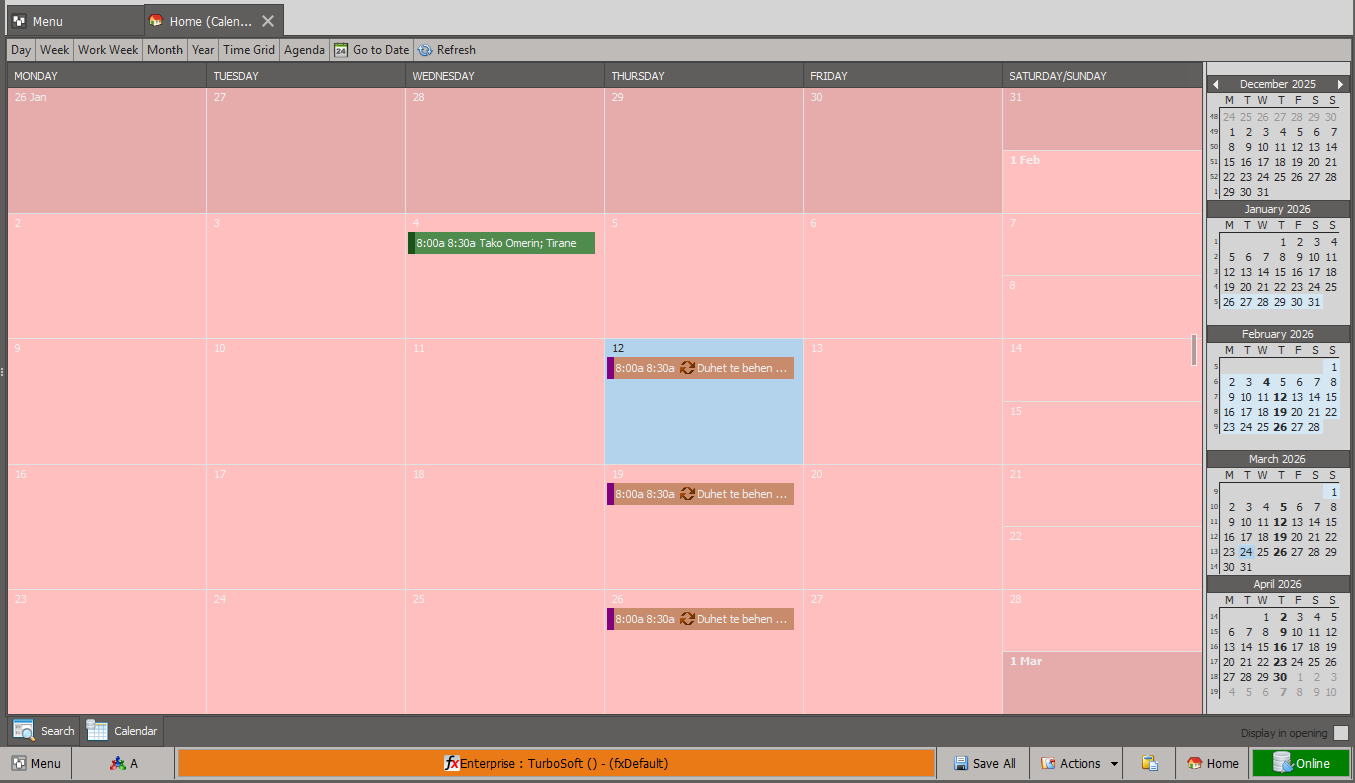Click the clipboard icon beside Actions
Image resolution: width=1355 pixels, height=783 pixels.
pos(1149,763)
